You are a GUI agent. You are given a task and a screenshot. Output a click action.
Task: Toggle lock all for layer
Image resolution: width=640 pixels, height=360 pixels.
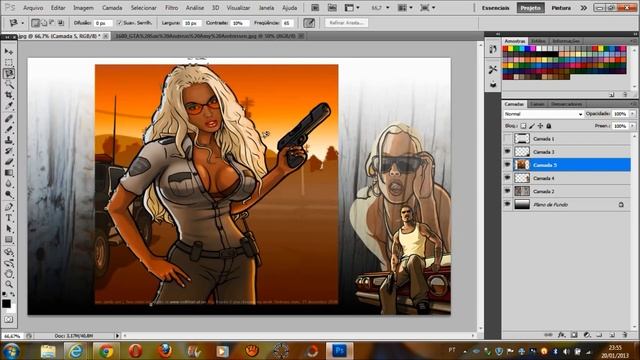549,126
